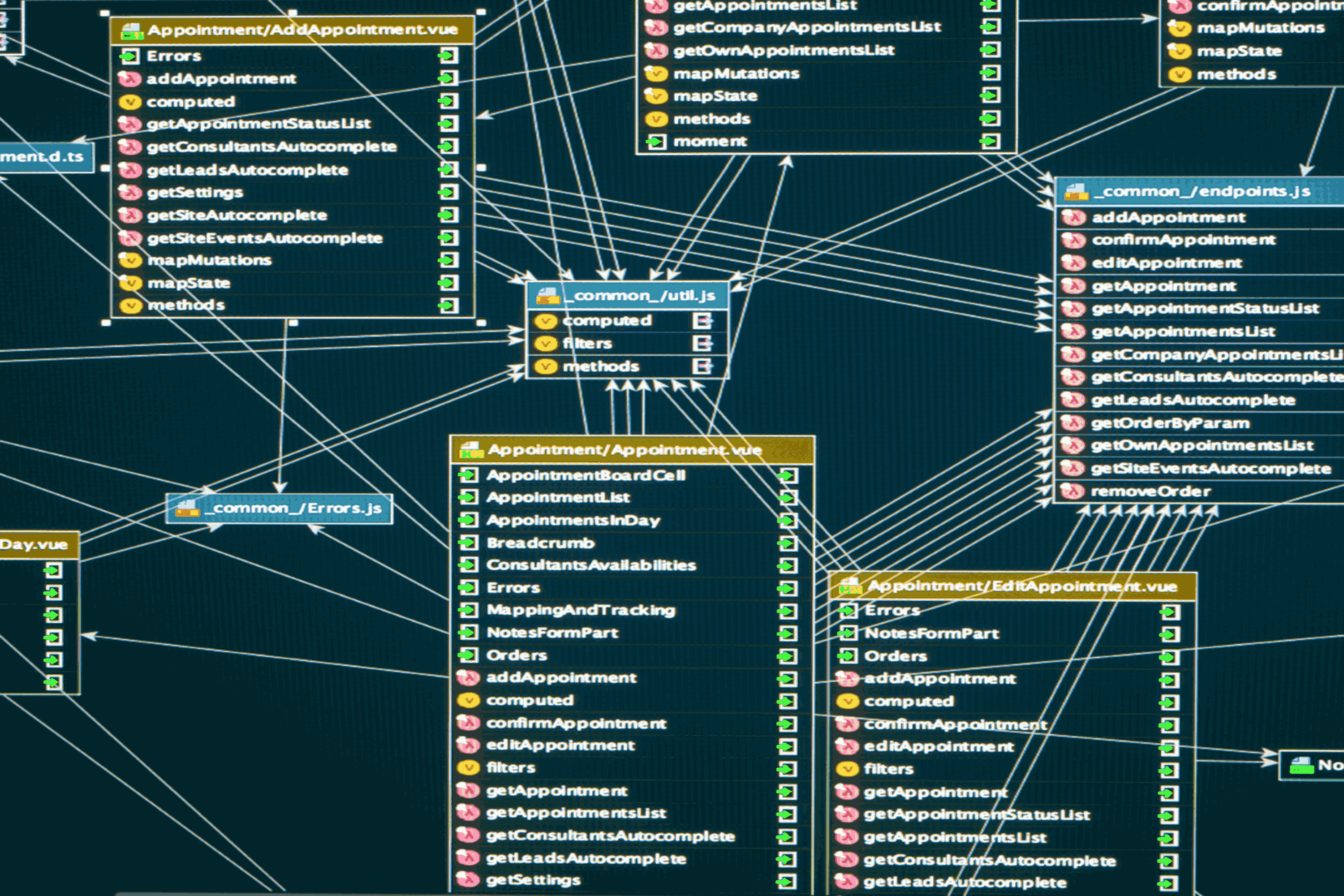Click getConsultantsAutocomplete in the AddAppointment.vue node

271,147
